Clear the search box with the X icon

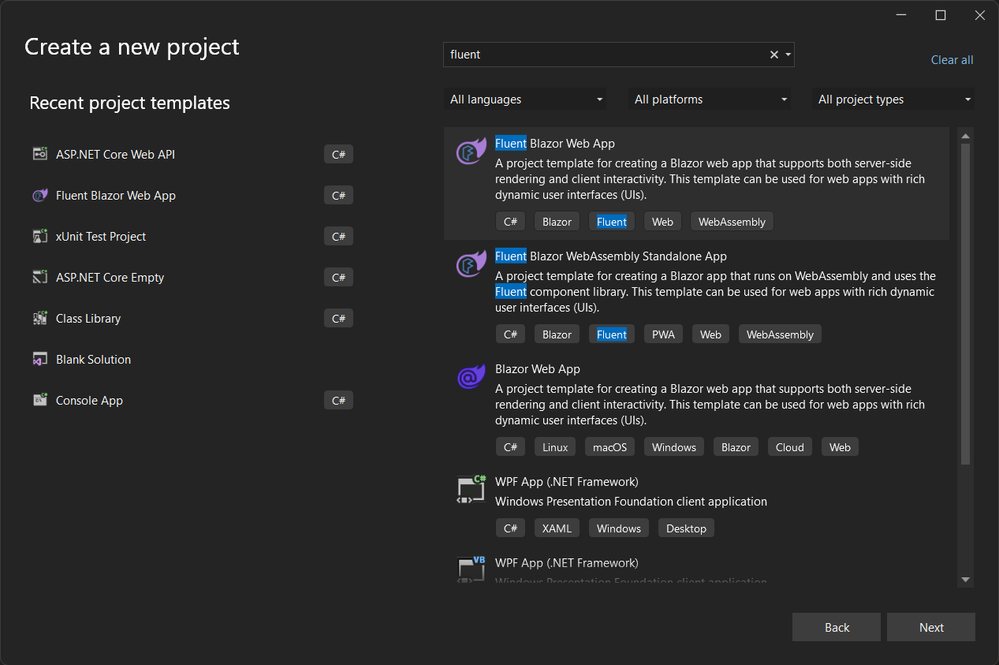point(773,55)
